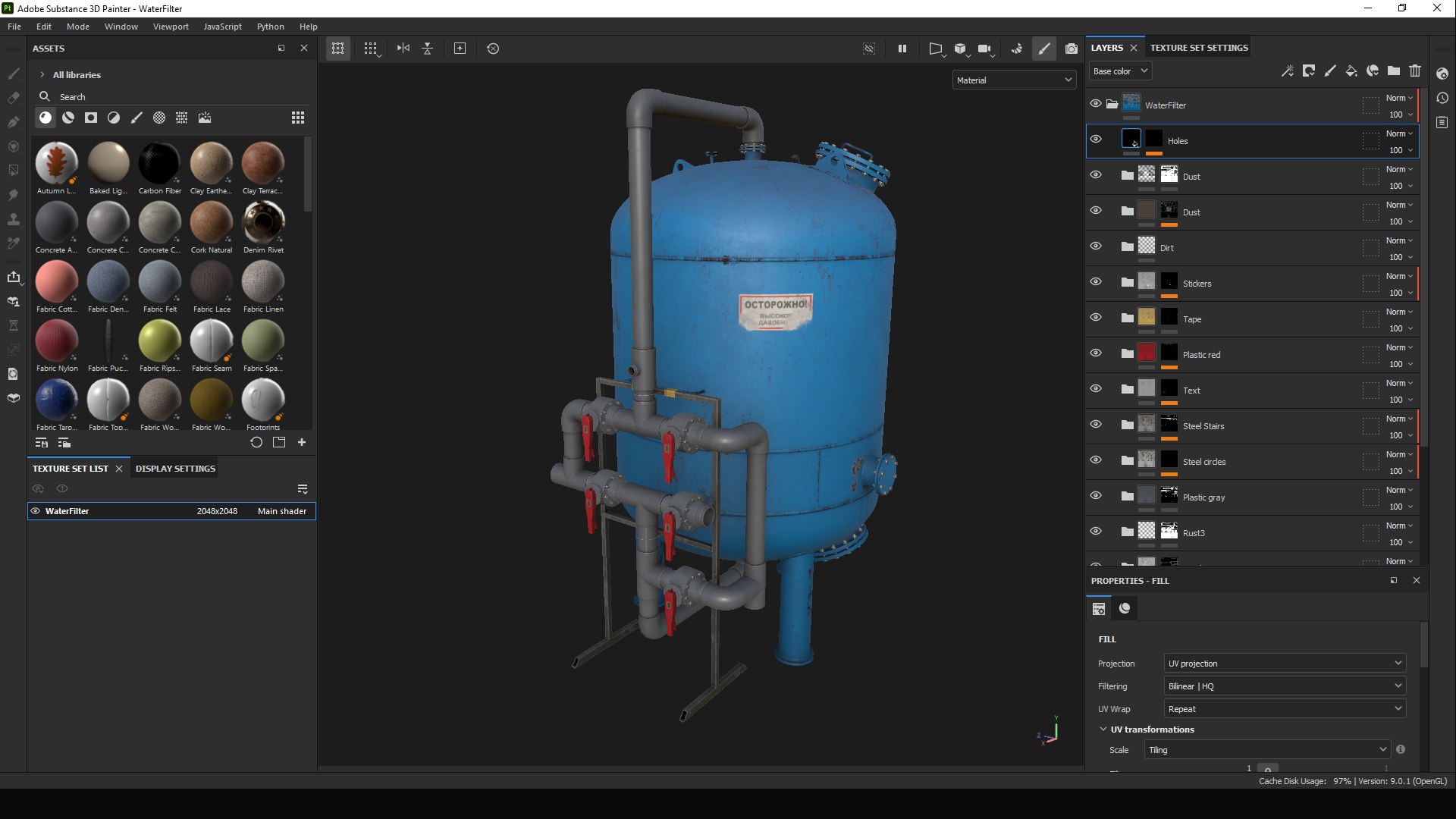Toggle visibility of Plastic red layer

1096,353
